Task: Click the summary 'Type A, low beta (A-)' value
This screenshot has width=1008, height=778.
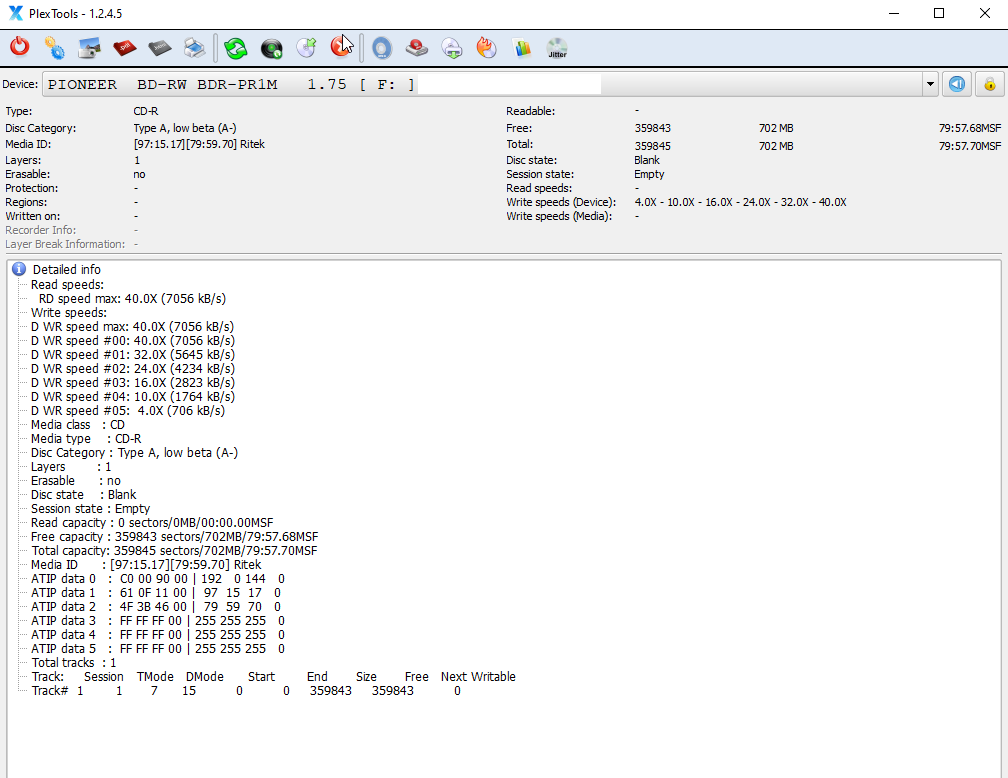Action: point(185,129)
